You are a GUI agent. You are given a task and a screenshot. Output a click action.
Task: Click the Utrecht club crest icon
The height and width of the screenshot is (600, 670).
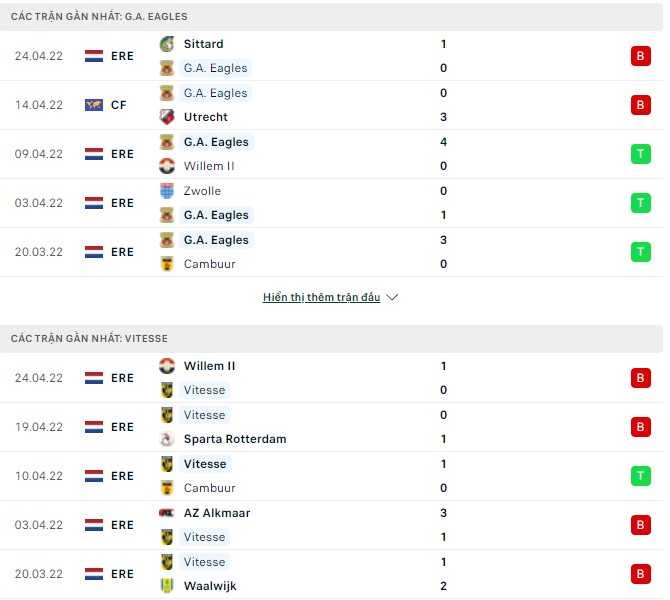(167, 117)
